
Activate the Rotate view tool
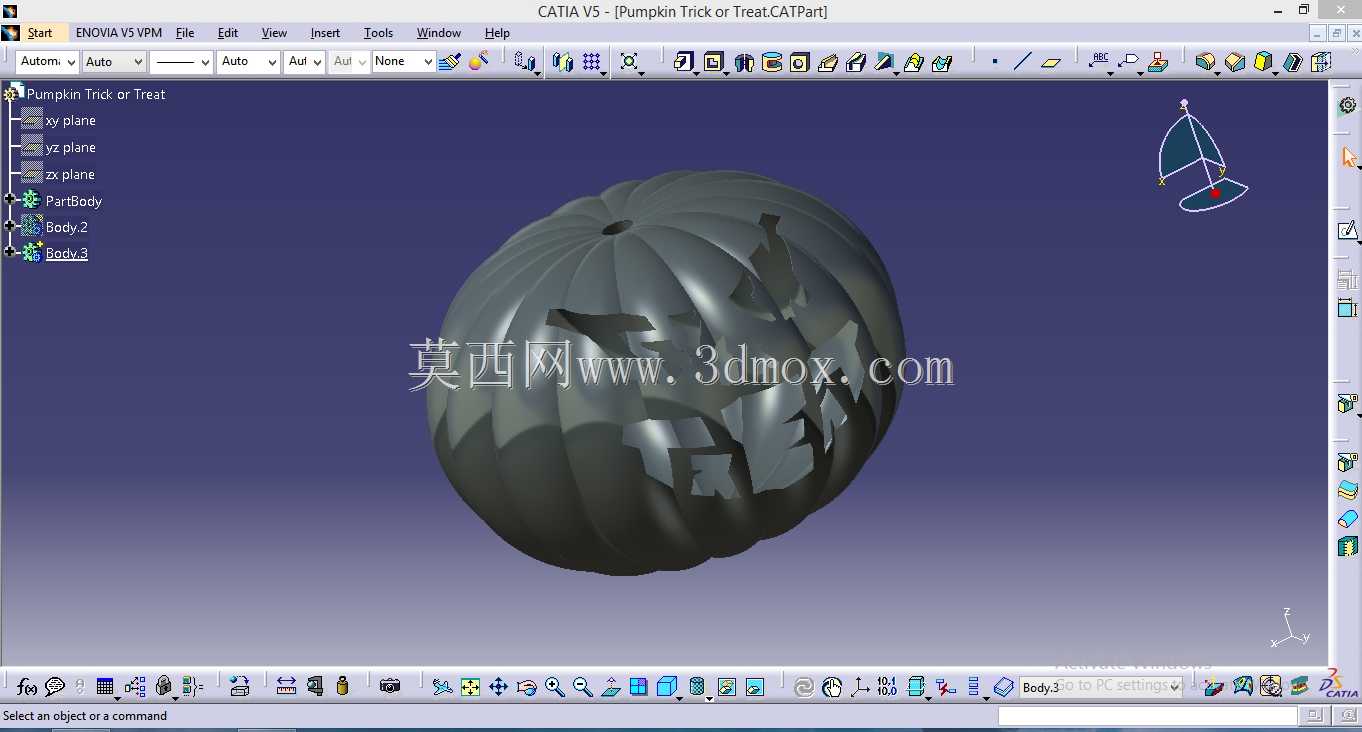(526, 687)
